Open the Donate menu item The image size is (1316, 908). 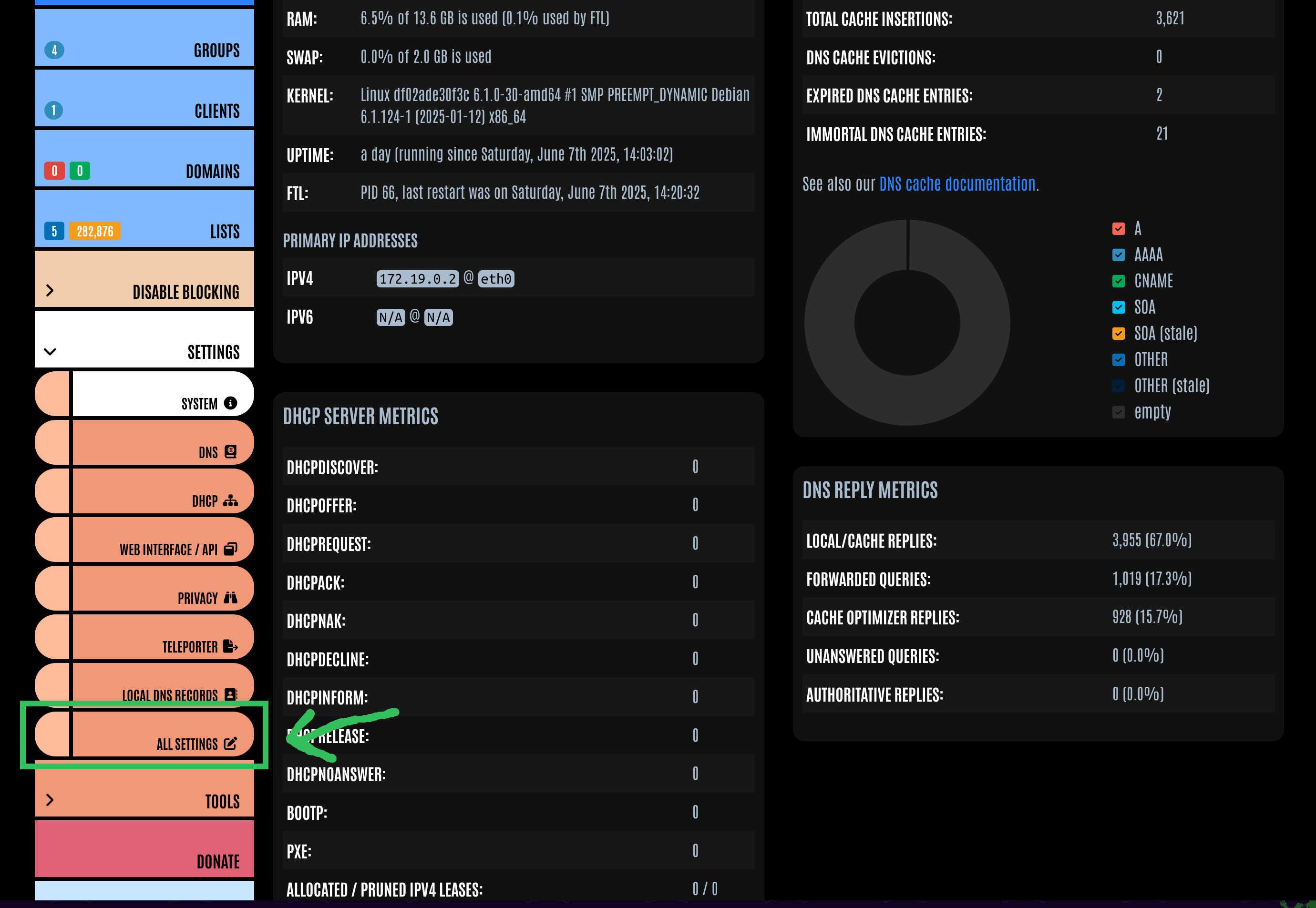point(144,848)
